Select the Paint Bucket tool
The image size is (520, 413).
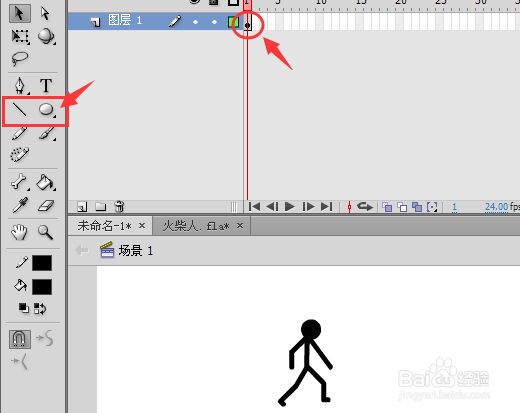(x=45, y=182)
